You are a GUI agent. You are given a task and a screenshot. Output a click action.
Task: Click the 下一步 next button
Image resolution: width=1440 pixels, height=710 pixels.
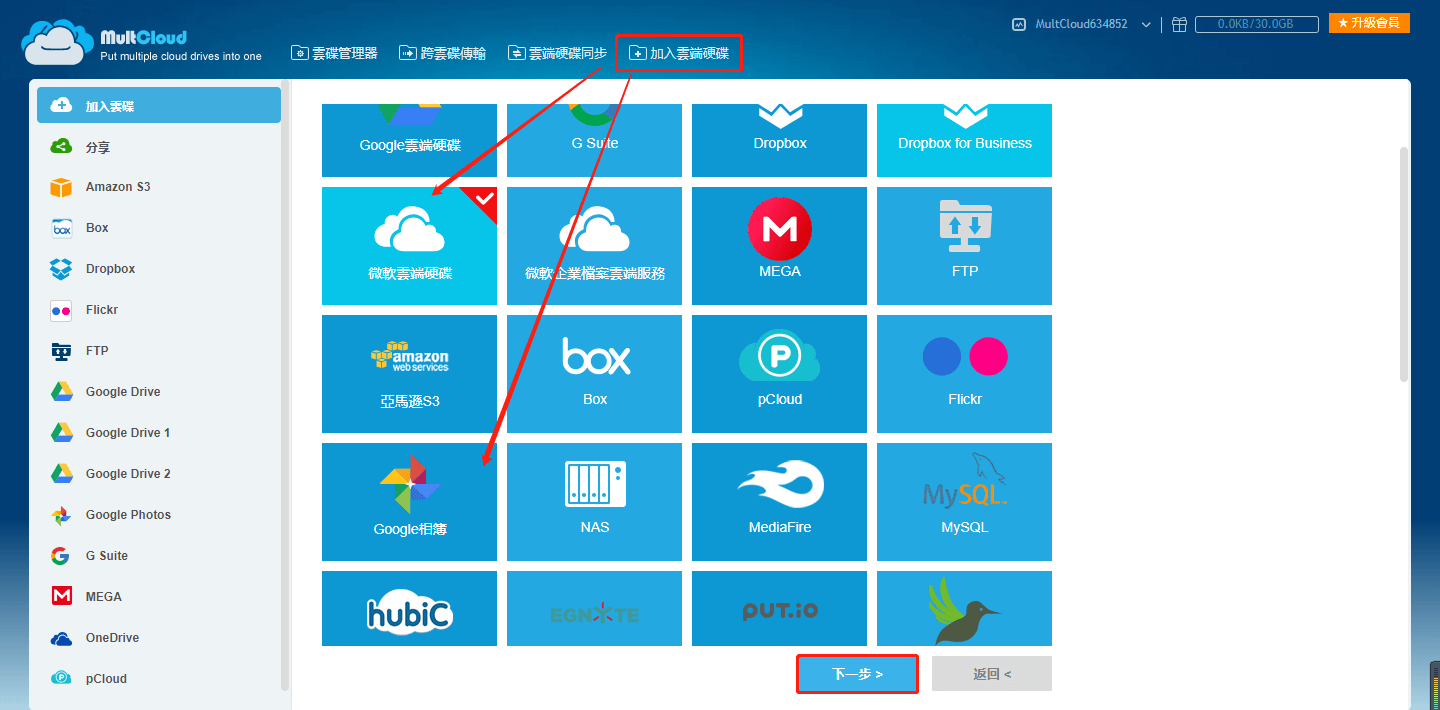click(x=857, y=674)
